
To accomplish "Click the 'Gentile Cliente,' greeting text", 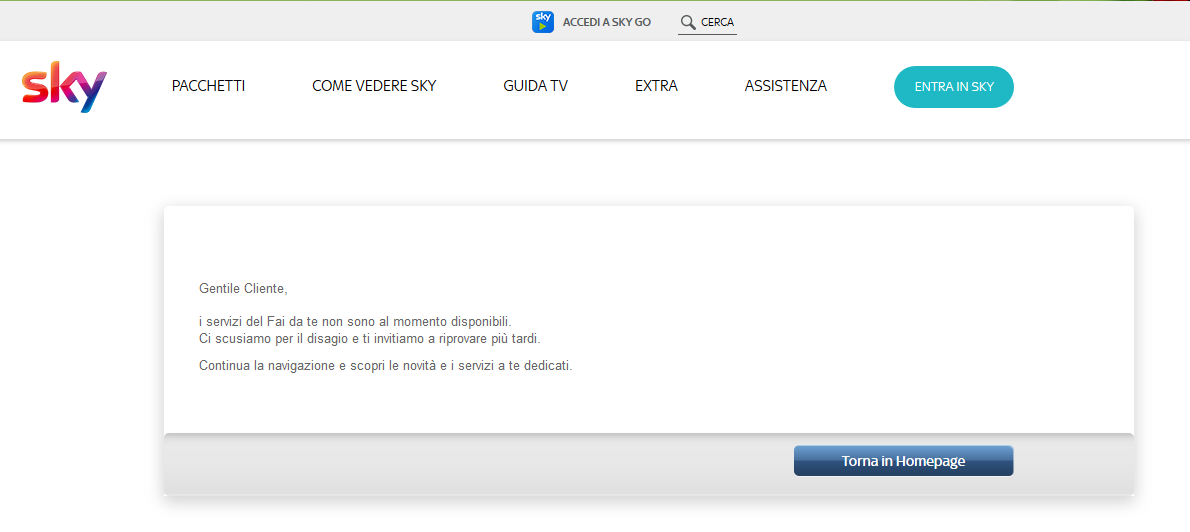I will 244,288.
